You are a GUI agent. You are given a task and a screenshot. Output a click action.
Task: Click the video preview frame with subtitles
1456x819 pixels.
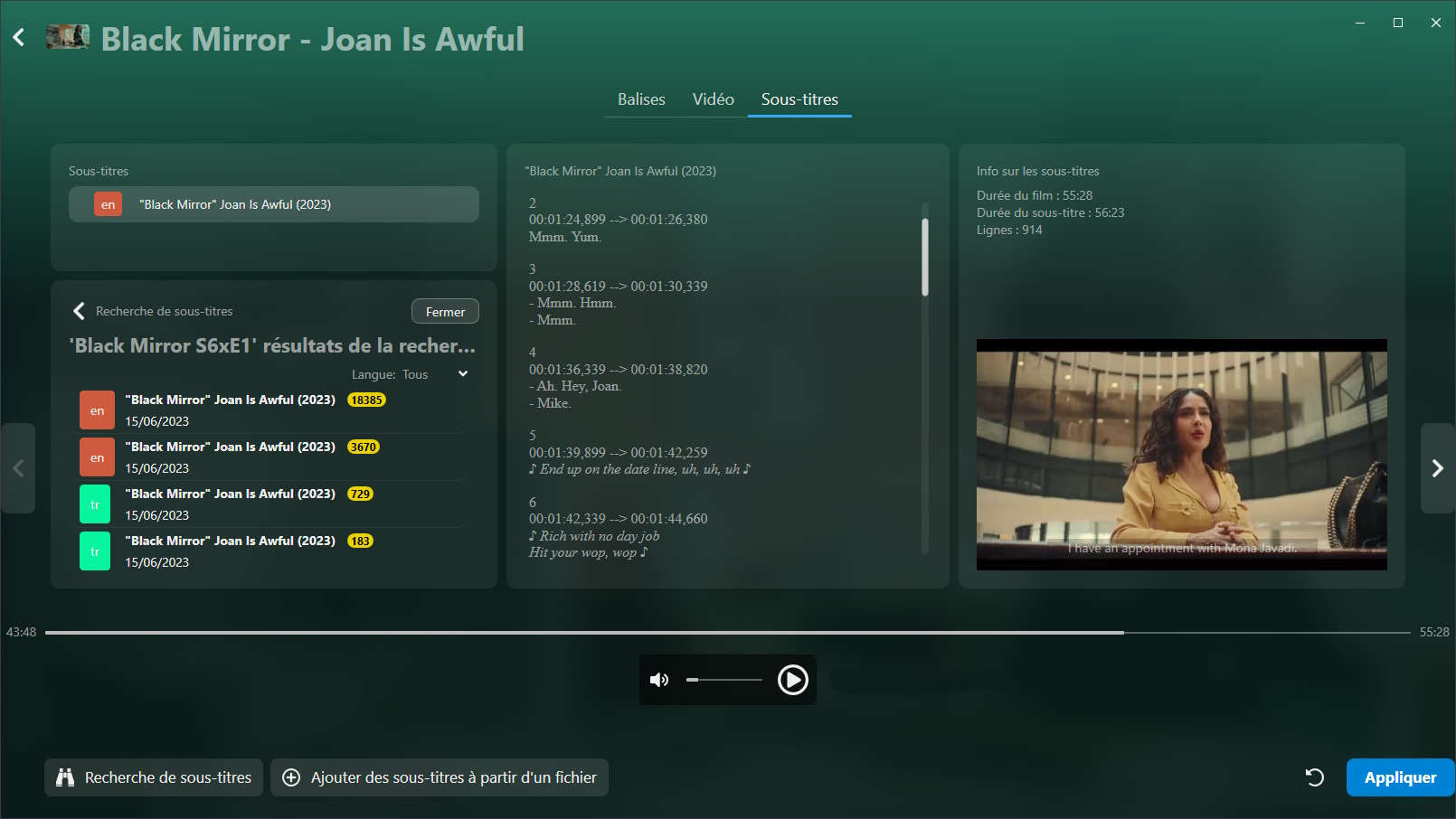1181,455
